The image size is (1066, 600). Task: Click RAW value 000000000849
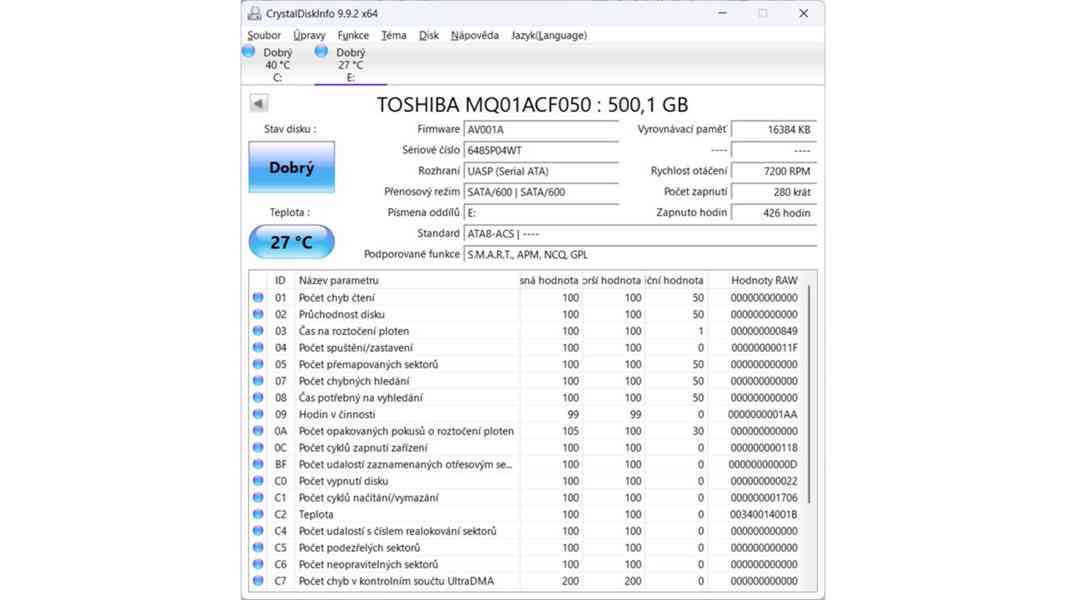pos(764,331)
